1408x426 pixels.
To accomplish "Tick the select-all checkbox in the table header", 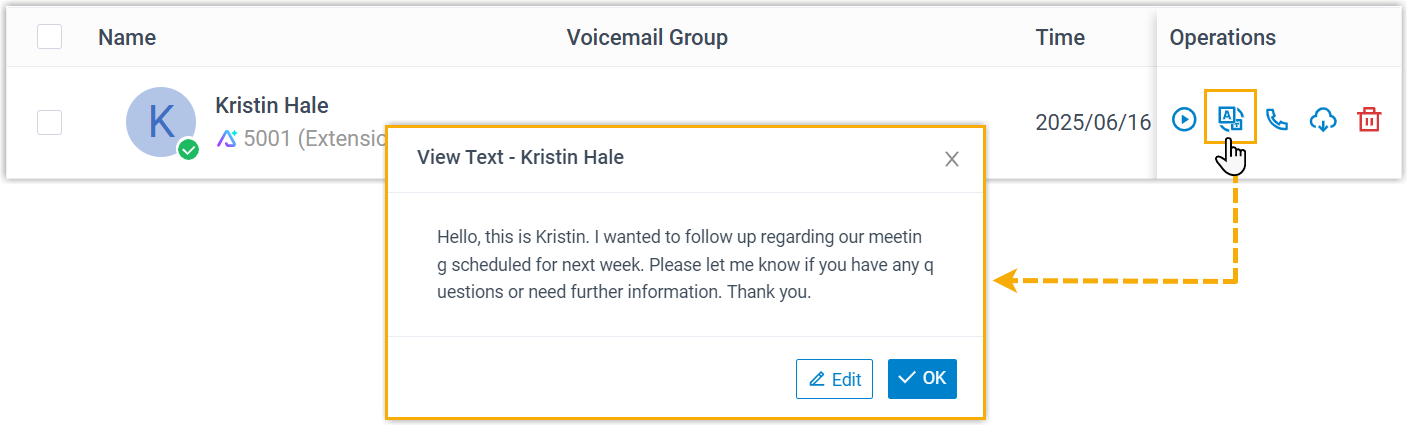I will (x=49, y=37).
